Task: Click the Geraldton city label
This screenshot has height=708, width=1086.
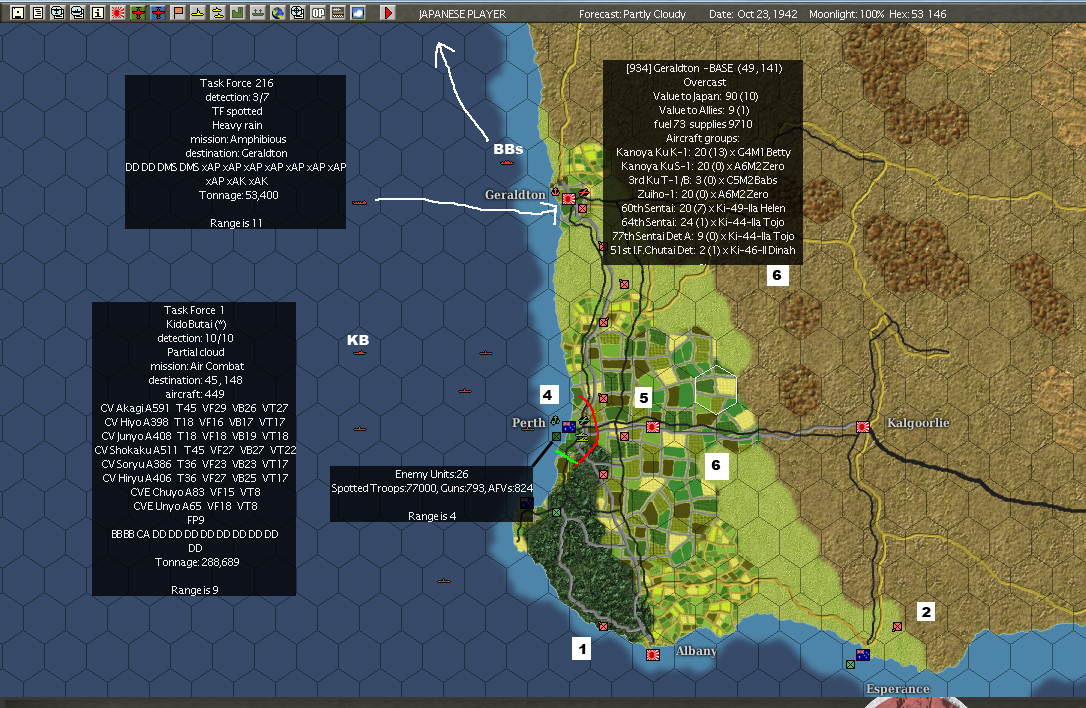Action: click(x=515, y=195)
